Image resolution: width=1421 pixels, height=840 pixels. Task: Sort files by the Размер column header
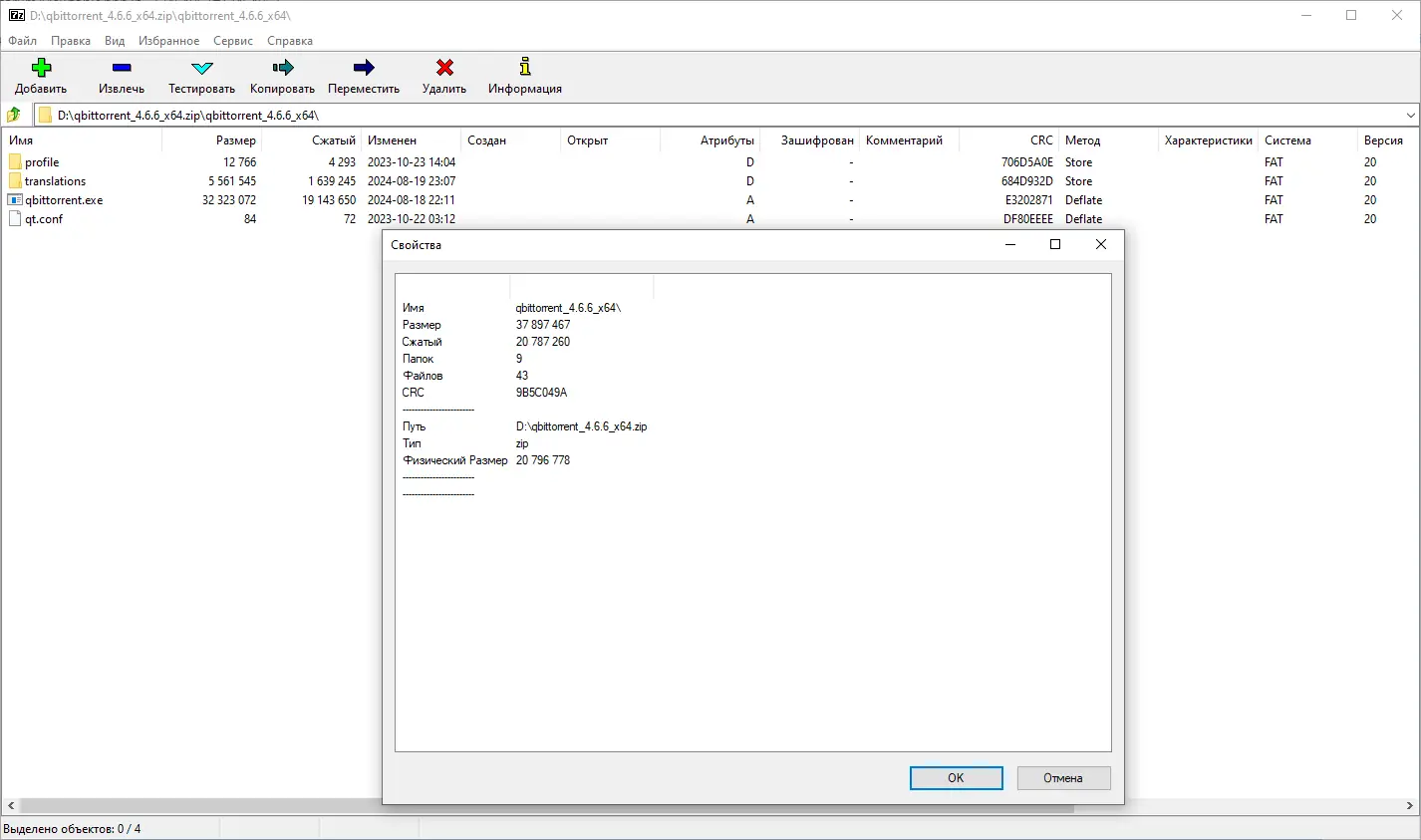(236, 140)
